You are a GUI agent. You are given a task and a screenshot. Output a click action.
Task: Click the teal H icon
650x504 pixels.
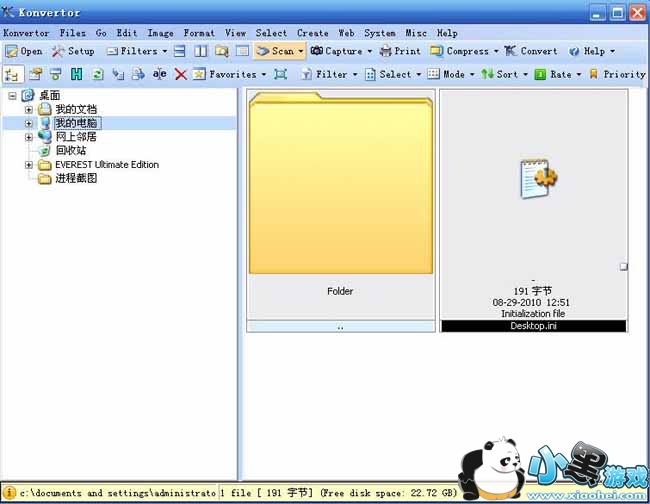(x=76, y=75)
